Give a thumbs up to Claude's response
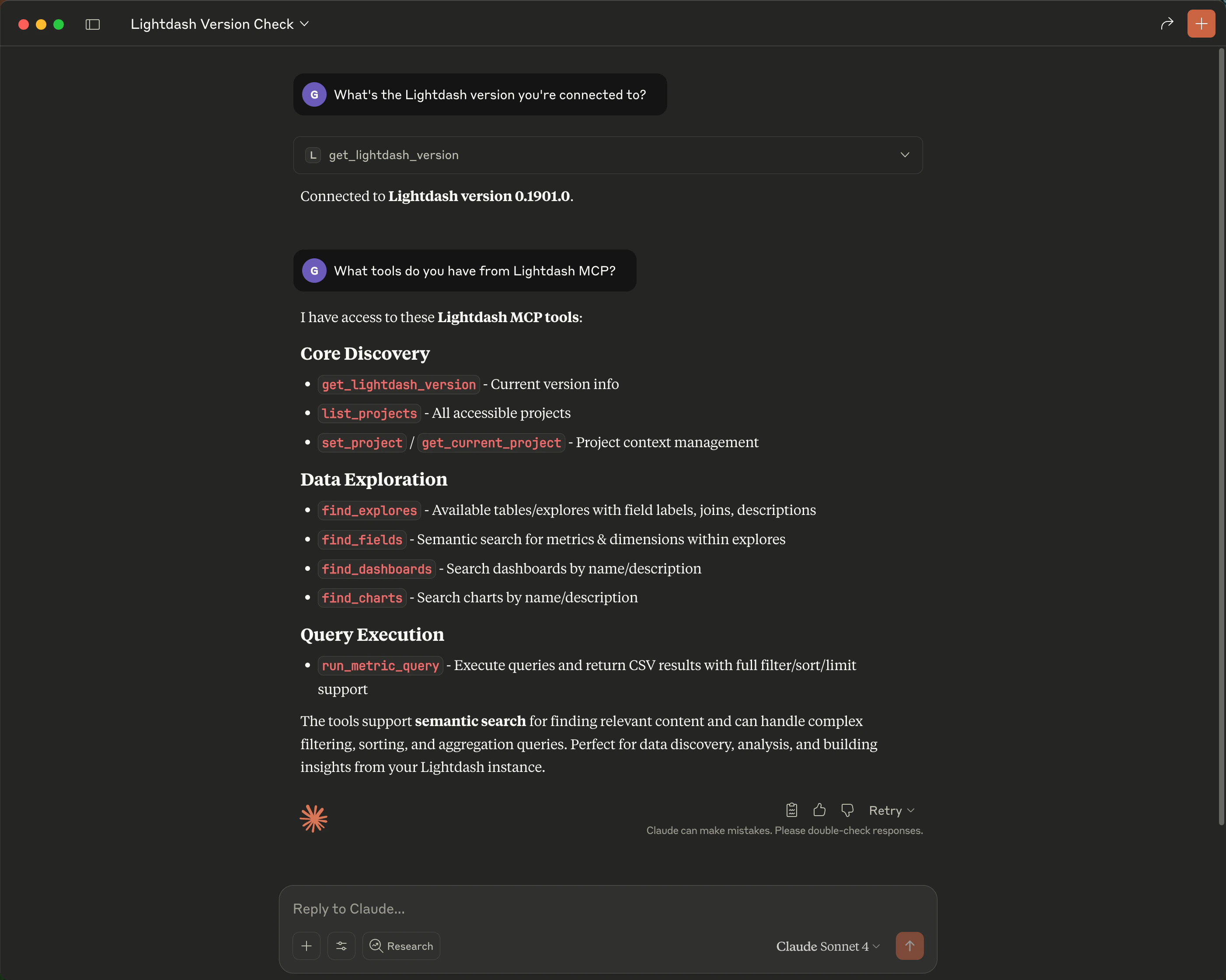Viewport: 1226px width, 980px height. click(x=819, y=810)
